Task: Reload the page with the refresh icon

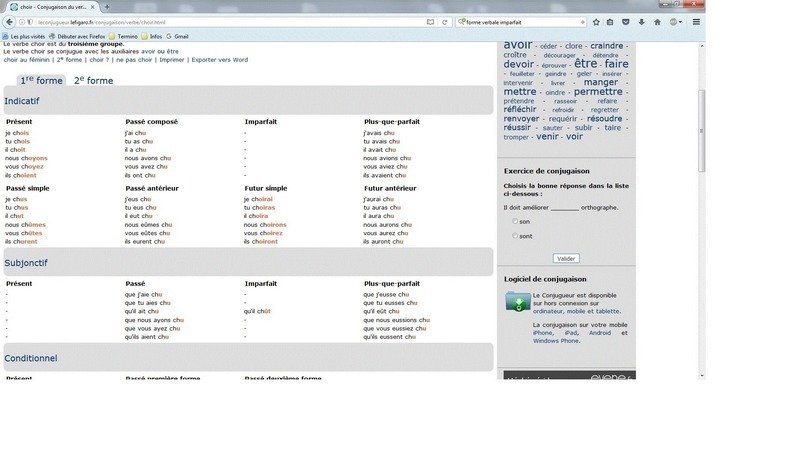Action: [x=444, y=21]
